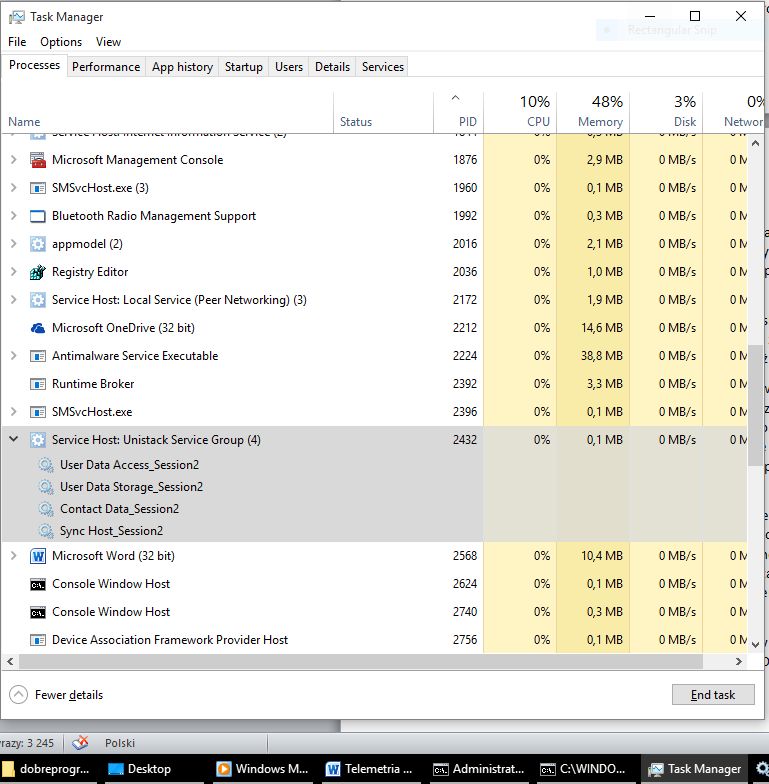This screenshot has width=769, height=784.
Task: Expand the appmodel (2) group
Action: (x=14, y=244)
